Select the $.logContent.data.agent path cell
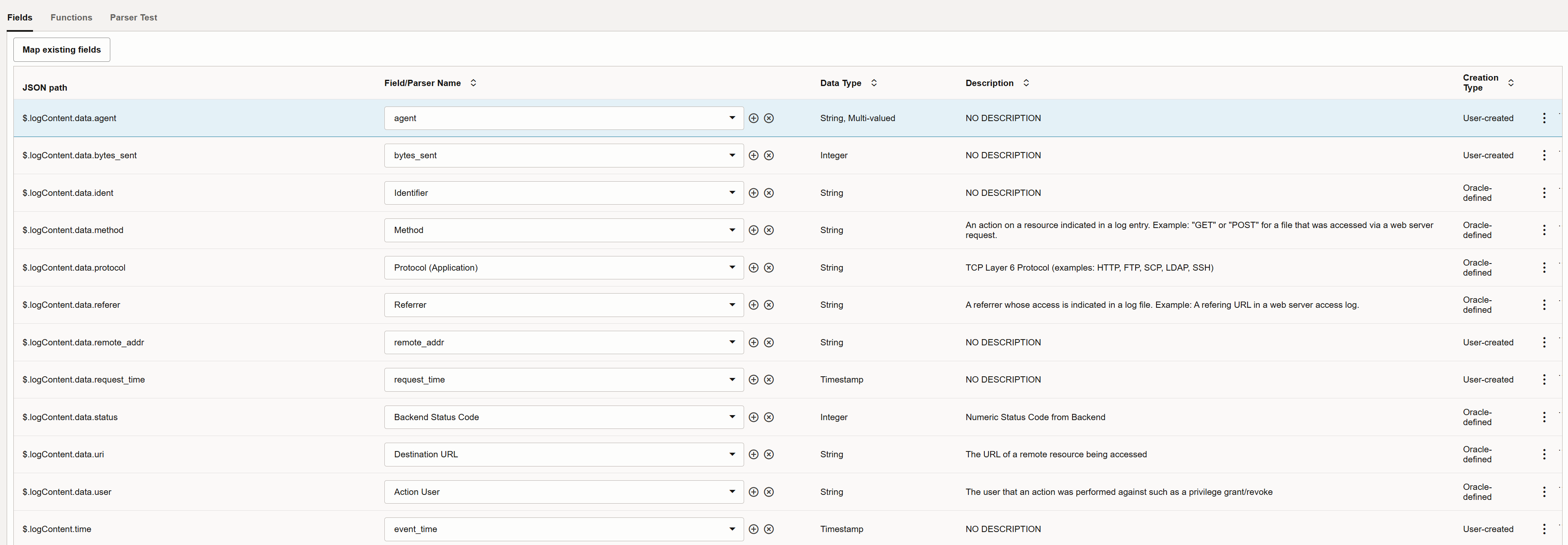Screen dimensions: 1568x545 pos(69,118)
